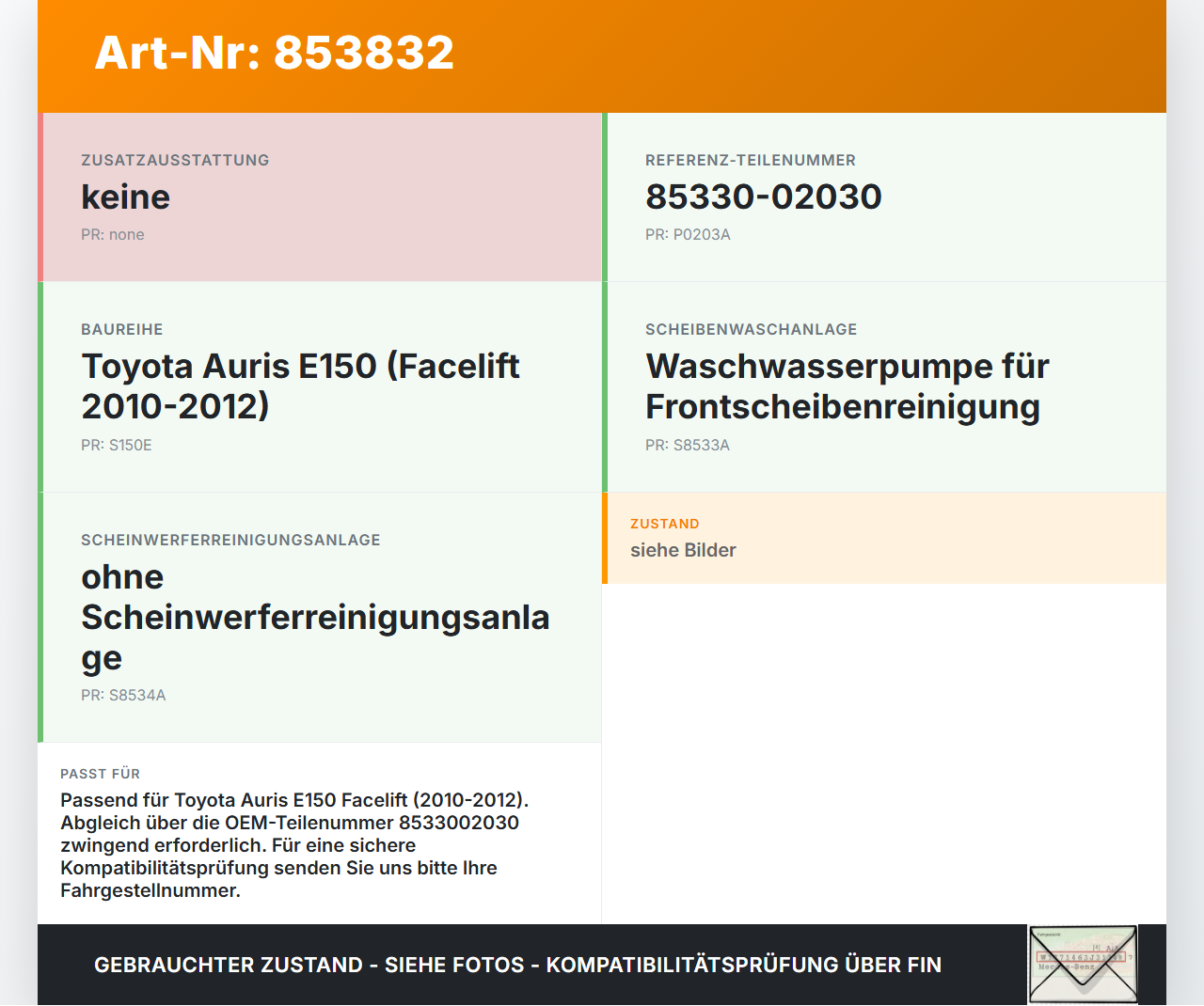The width and height of the screenshot is (1204, 1006).
Task: Click the PASST FÜR label
Action: click(x=100, y=774)
